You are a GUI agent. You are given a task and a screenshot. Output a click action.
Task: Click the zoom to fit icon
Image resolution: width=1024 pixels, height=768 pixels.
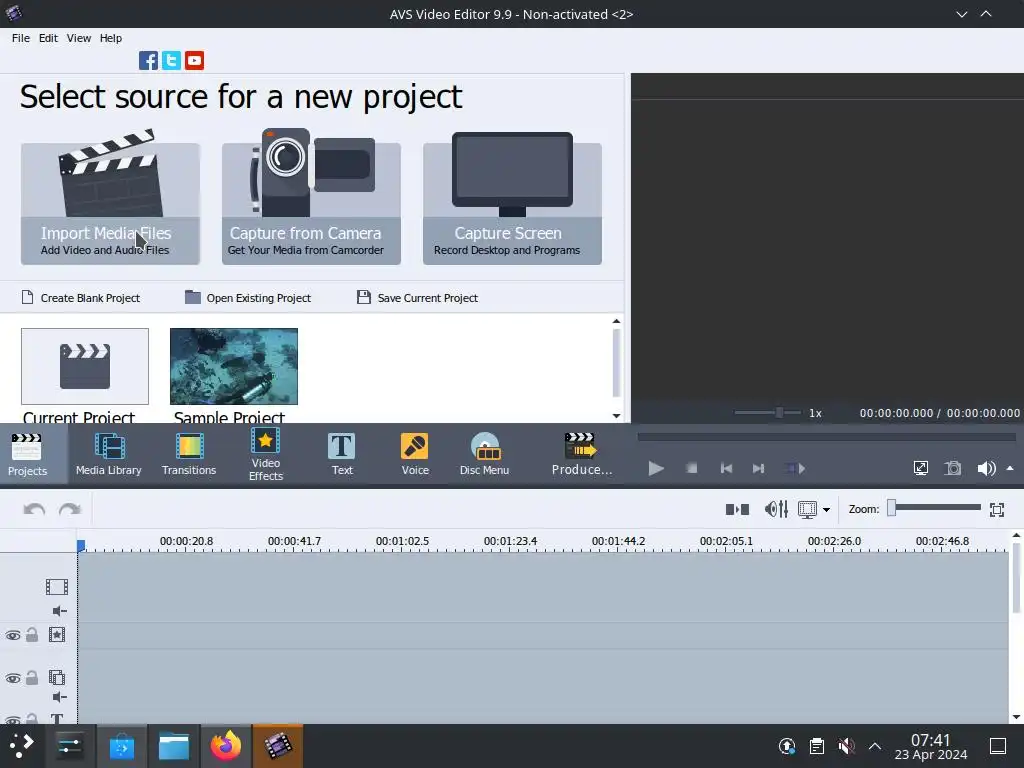tap(997, 509)
